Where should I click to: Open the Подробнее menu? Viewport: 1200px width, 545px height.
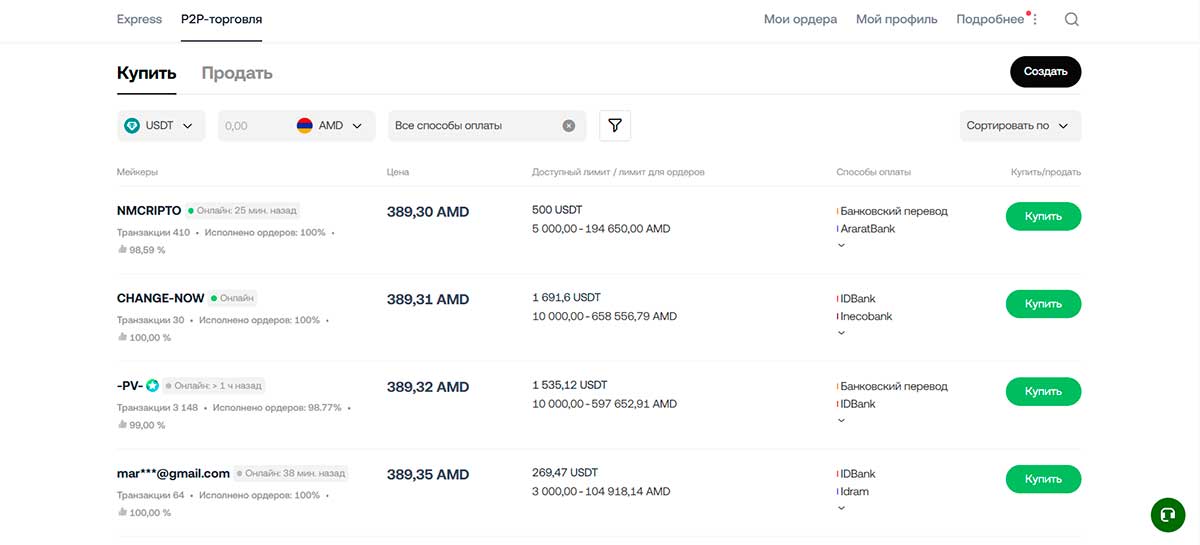point(990,19)
